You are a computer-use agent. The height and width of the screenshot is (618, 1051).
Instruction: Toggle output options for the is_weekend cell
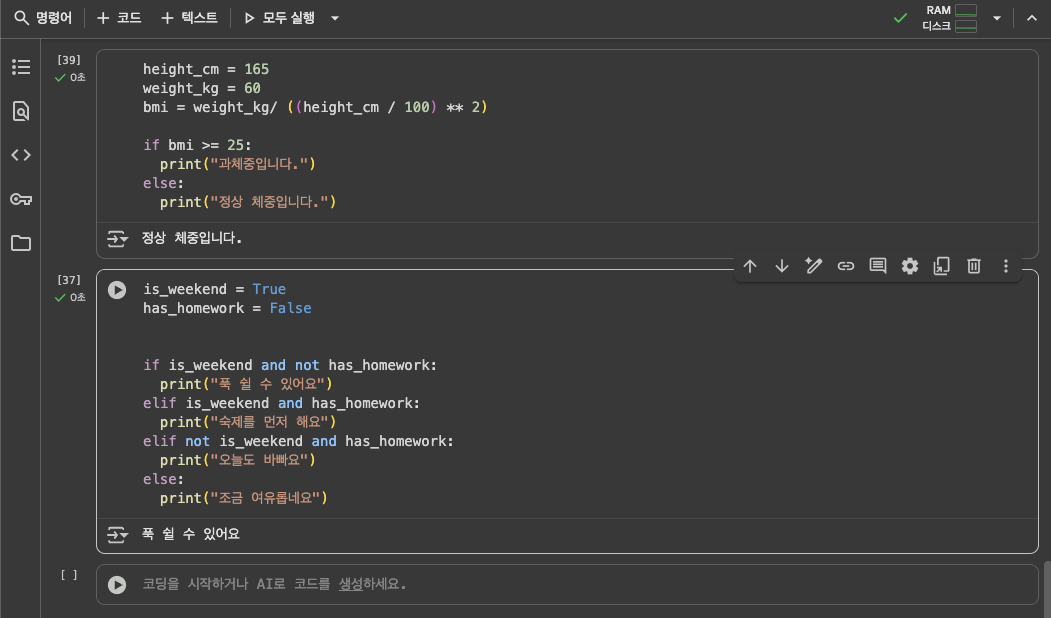pyautogui.click(x=117, y=534)
